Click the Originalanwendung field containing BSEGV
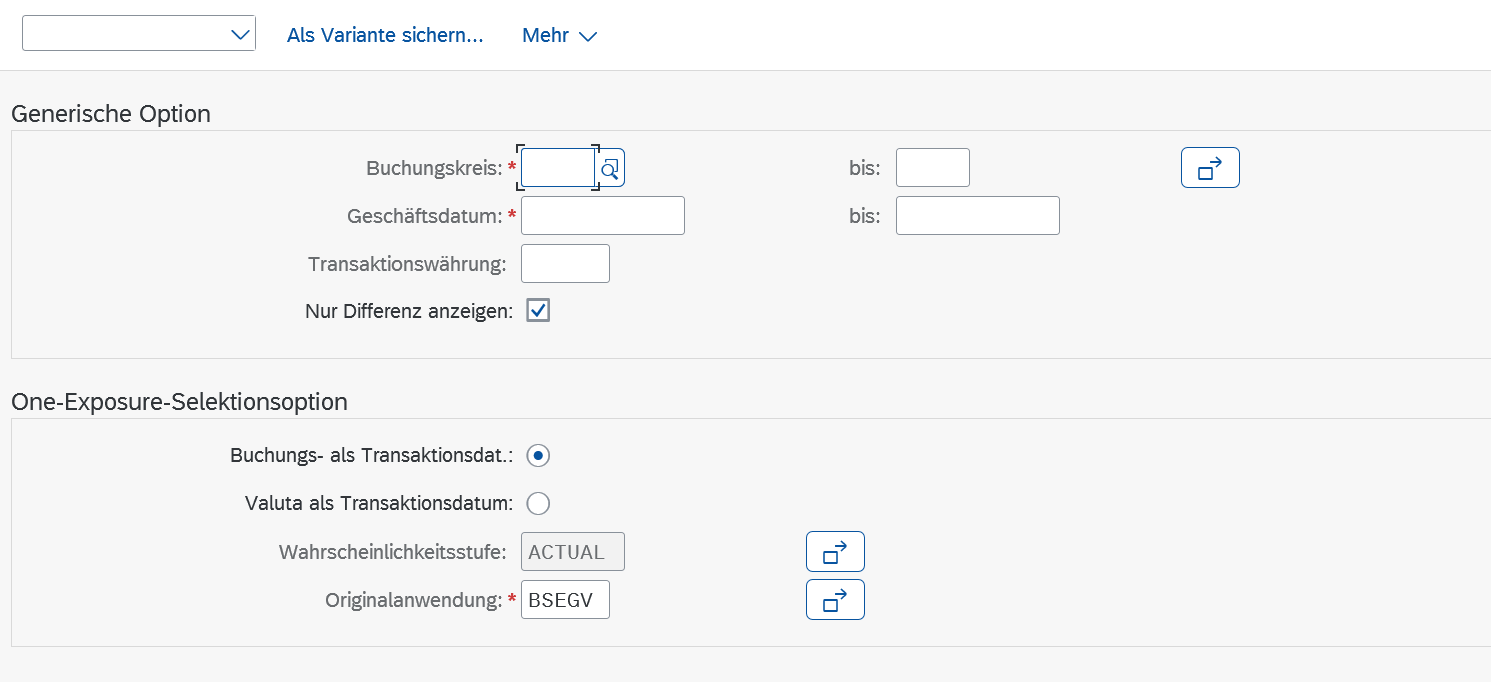The width and height of the screenshot is (1491, 682). point(565,600)
